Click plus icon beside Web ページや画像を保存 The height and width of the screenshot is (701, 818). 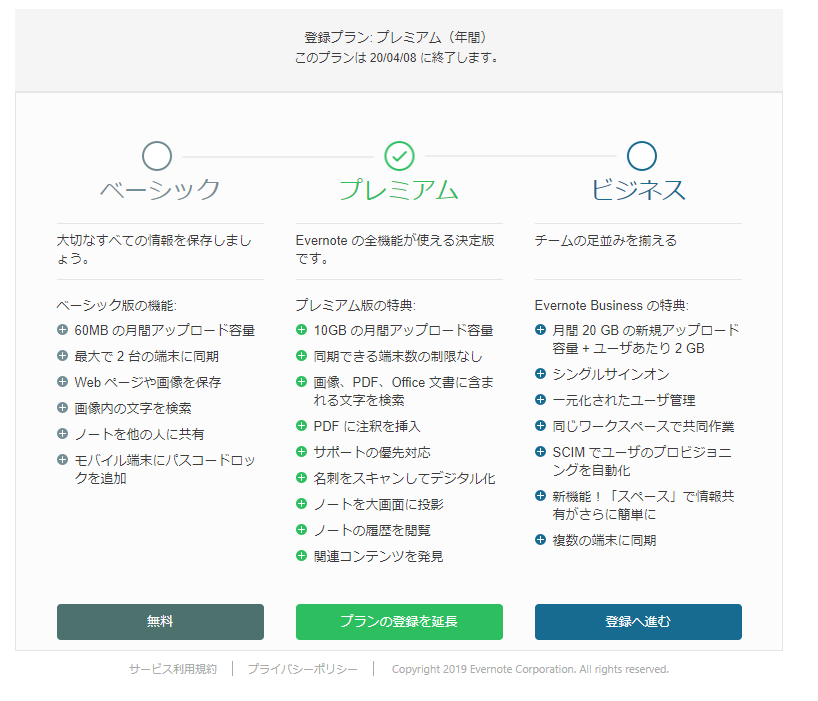click(x=63, y=382)
